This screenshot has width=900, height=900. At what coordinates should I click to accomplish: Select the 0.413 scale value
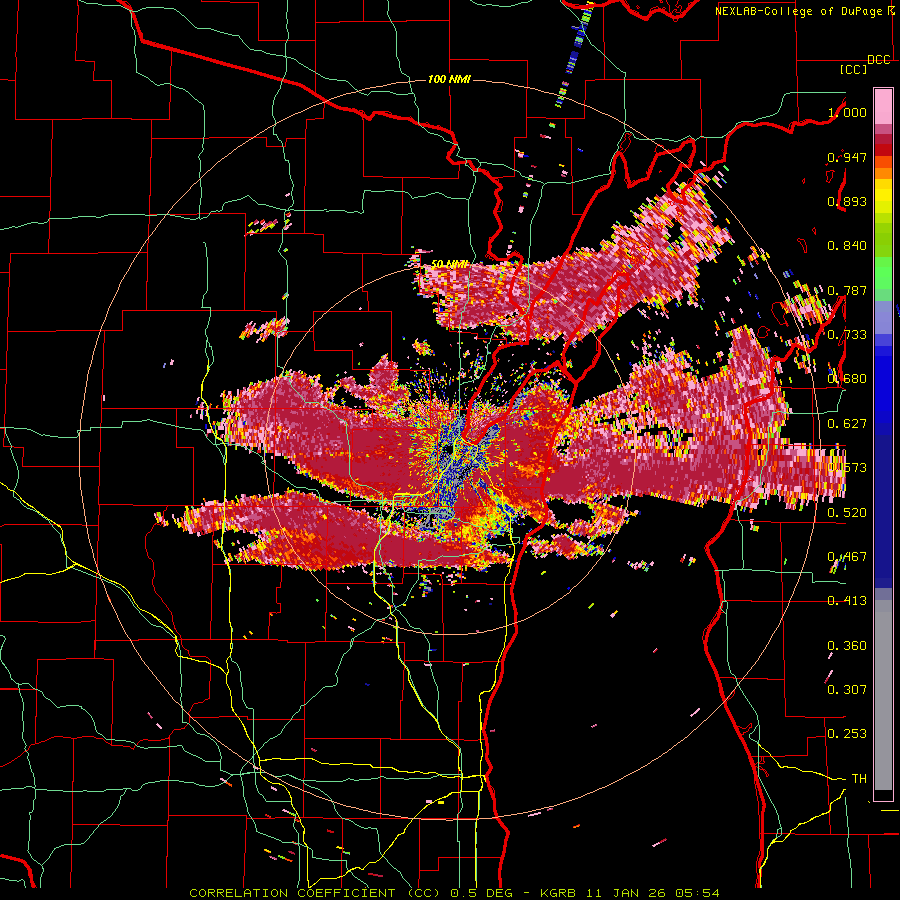(847, 601)
